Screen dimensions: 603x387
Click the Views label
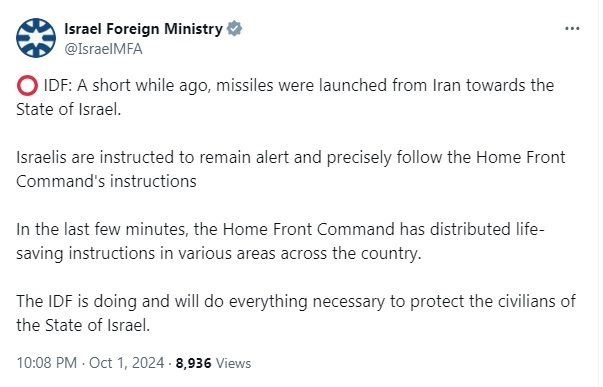click(x=233, y=363)
